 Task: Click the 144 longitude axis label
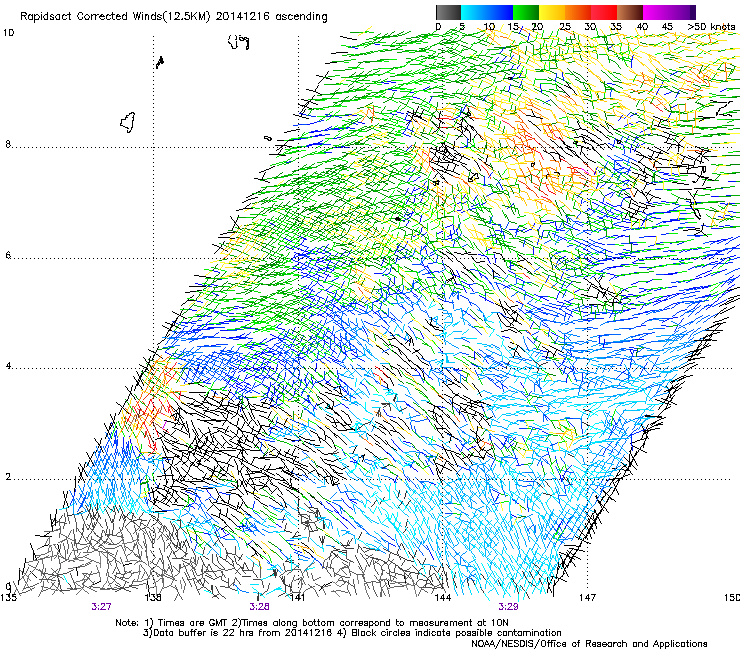[442, 597]
